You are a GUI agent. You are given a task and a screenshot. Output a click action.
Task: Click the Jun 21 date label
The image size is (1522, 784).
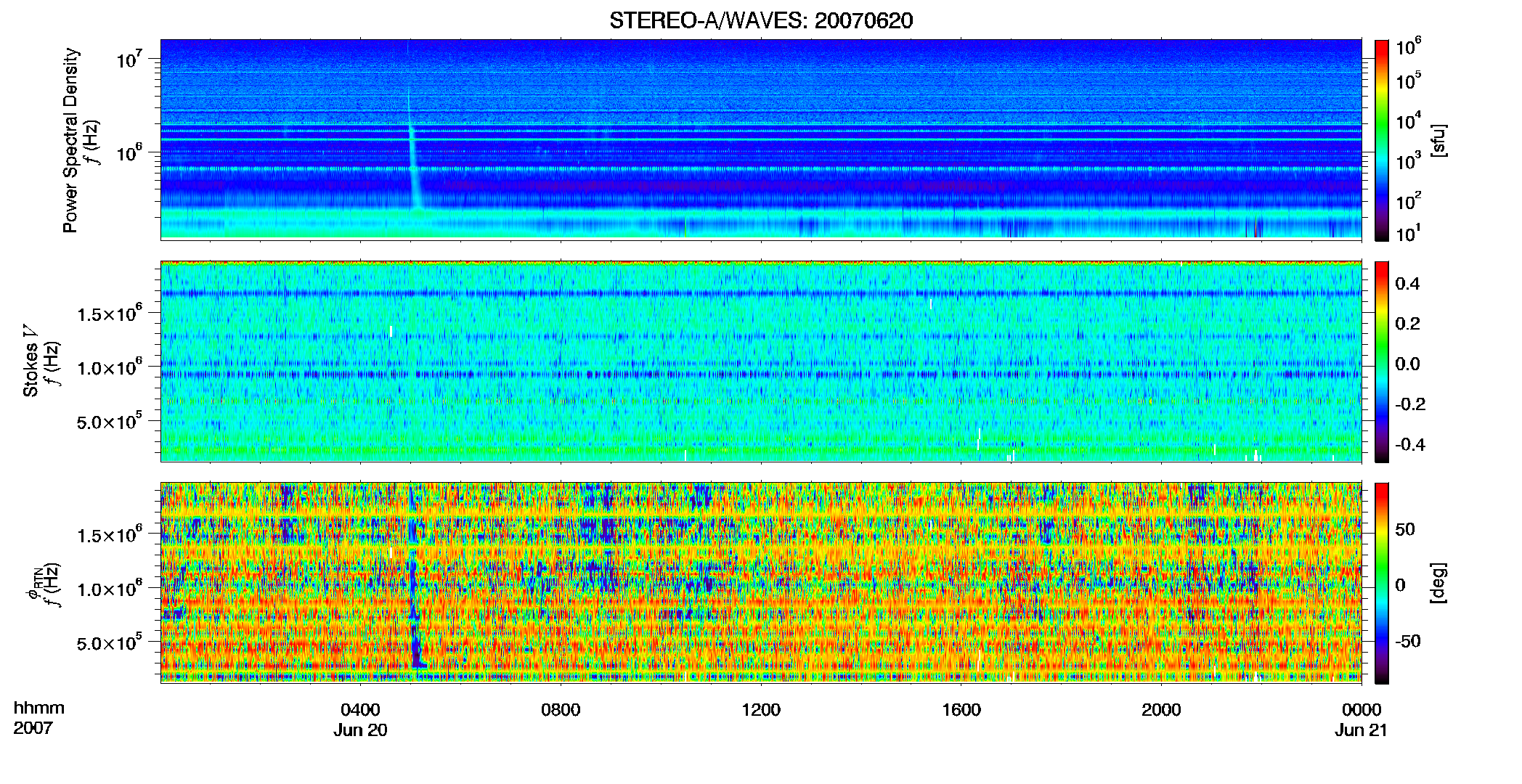[x=1361, y=730]
